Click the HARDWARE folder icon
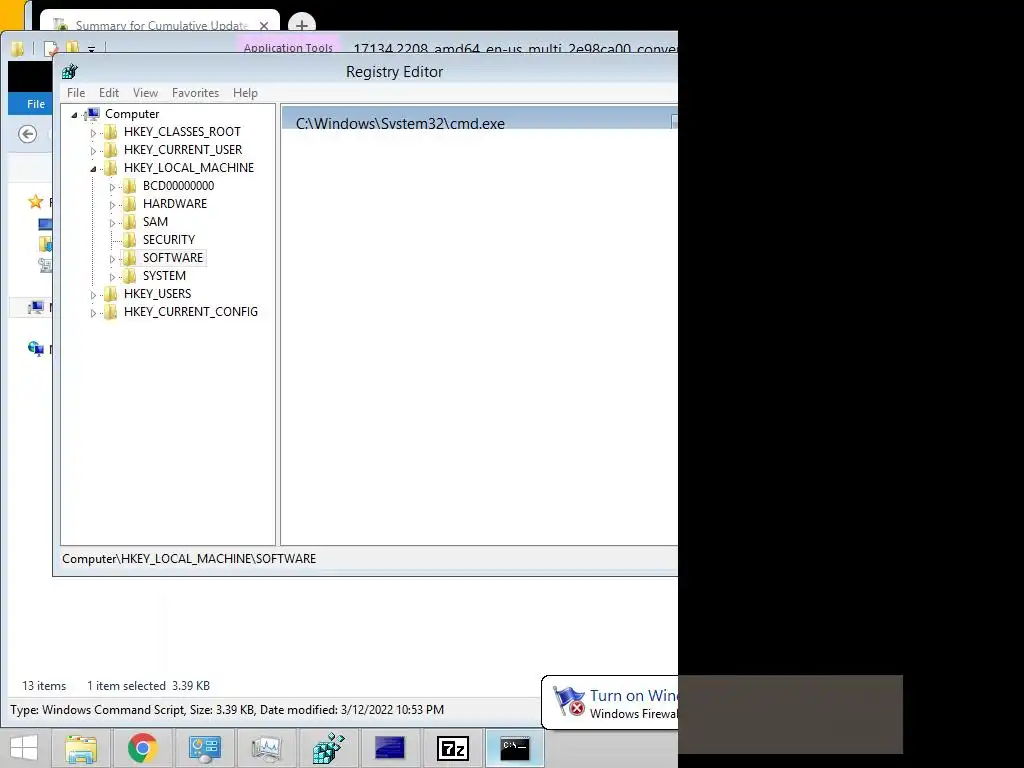The image size is (1024, 768). 130,204
